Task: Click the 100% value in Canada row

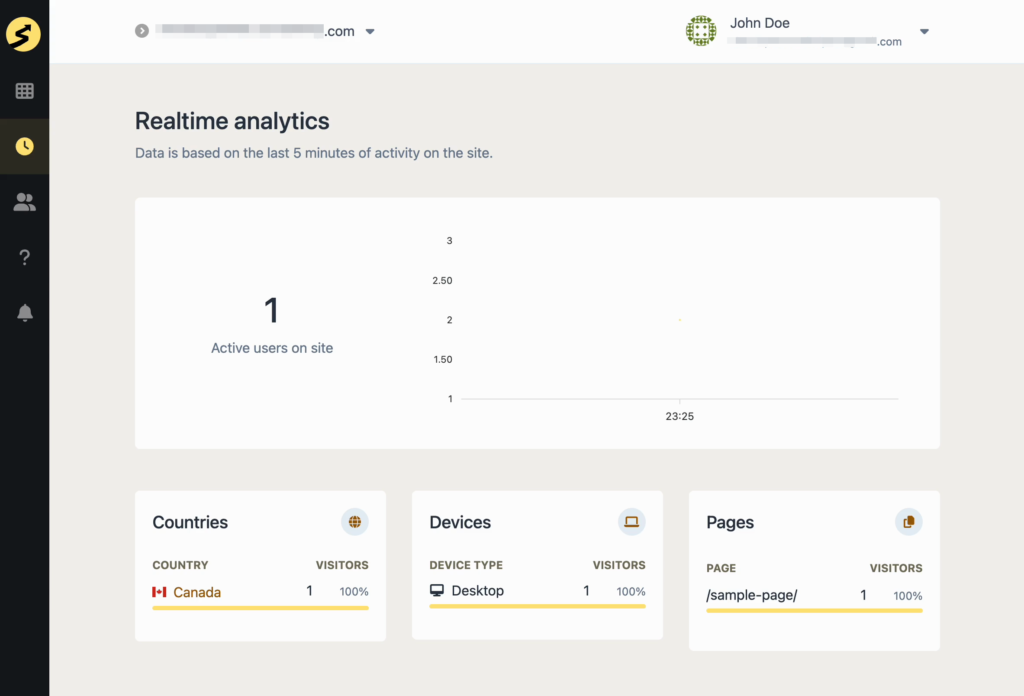Action: click(x=354, y=592)
